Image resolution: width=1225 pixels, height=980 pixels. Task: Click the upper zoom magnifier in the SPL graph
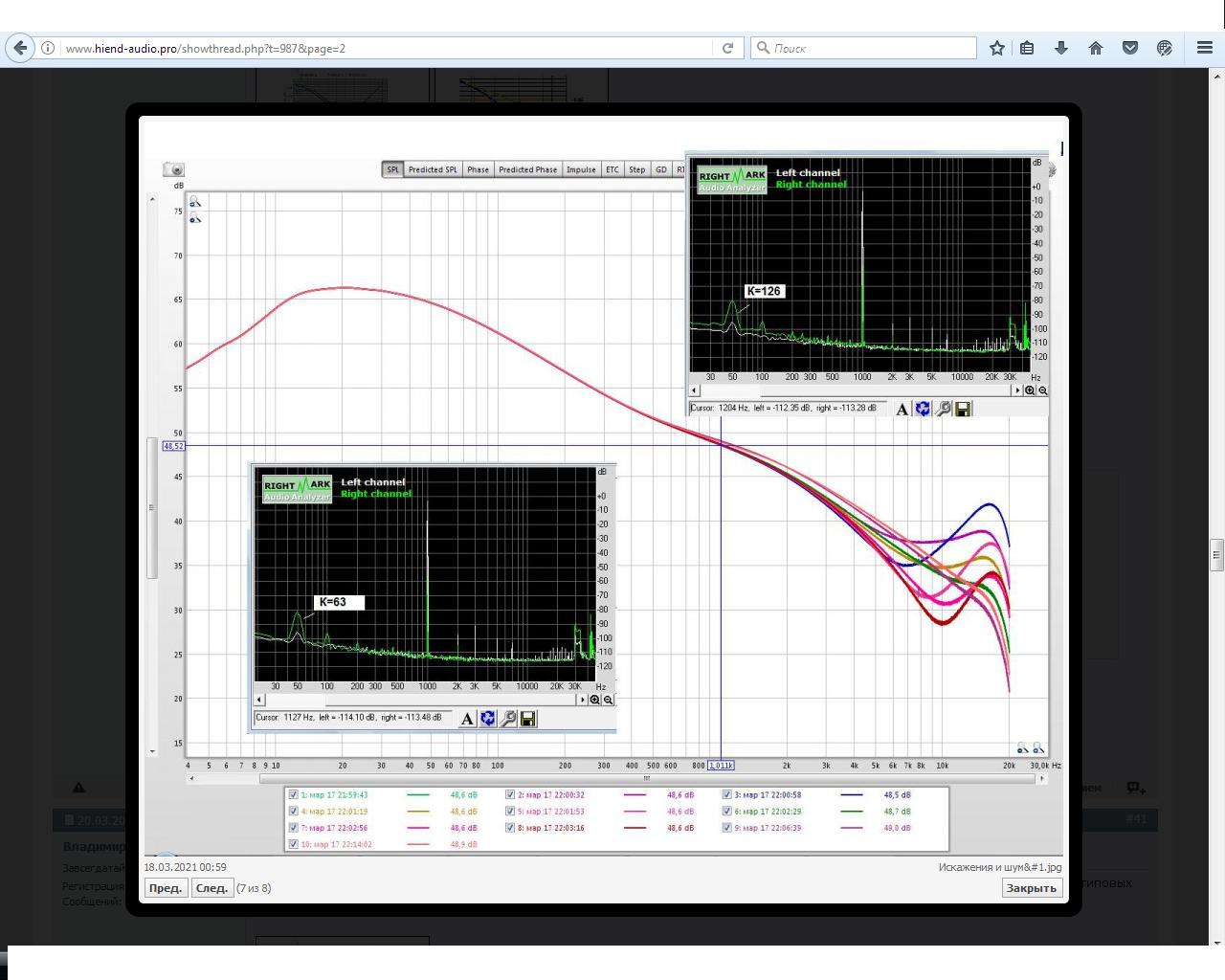195,202
